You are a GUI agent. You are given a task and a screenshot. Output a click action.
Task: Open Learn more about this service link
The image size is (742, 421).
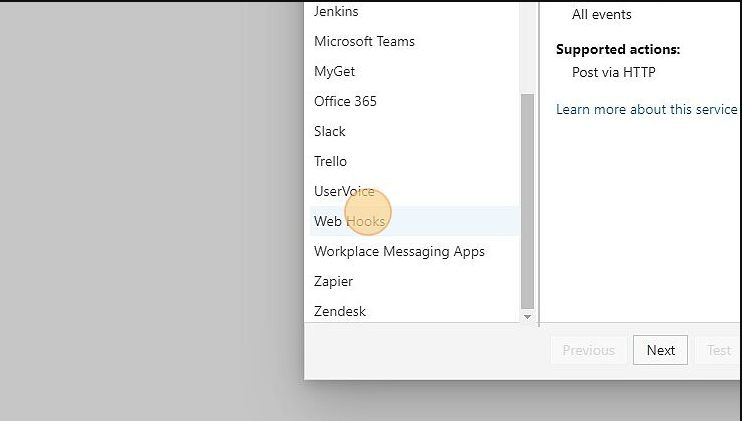coord(646,109)
